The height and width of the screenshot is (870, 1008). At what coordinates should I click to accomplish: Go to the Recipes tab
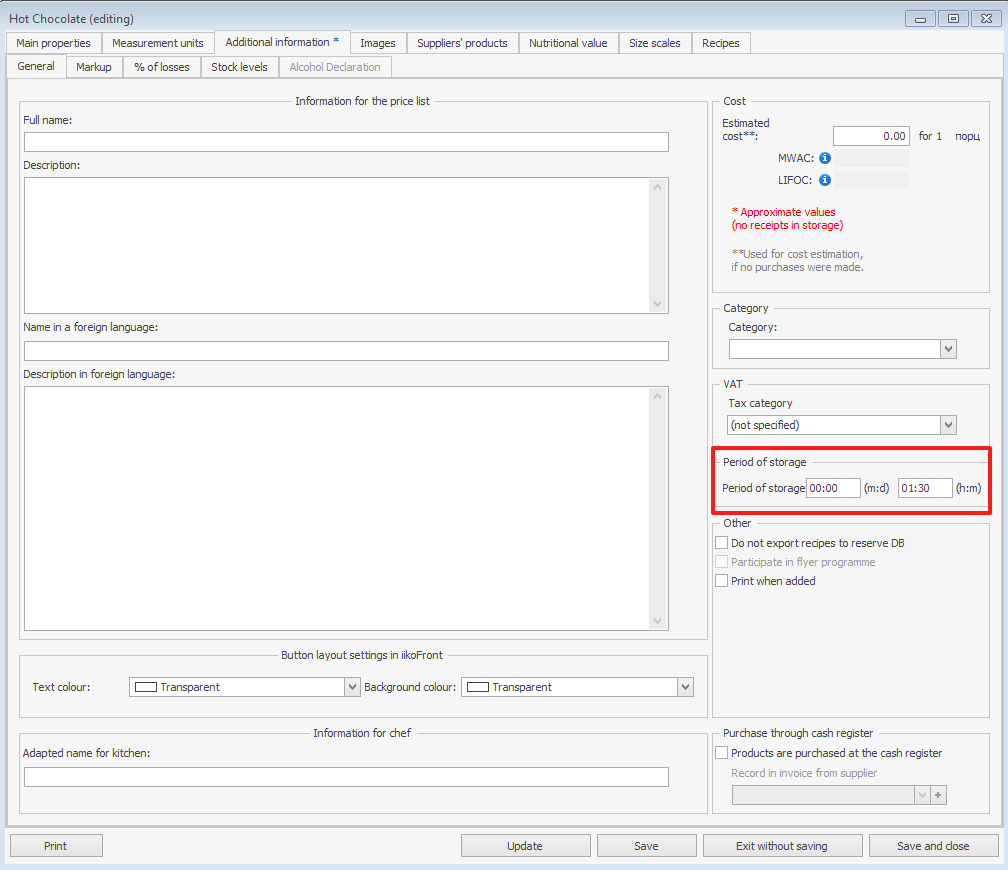click(720, 43)
